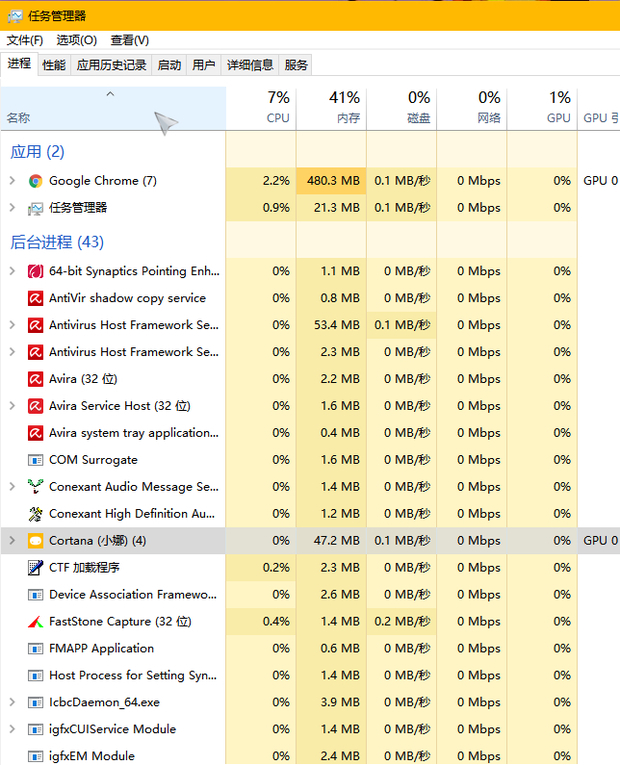Click the Cortana process icon
620x765 pixels.
tap(36, 541)
